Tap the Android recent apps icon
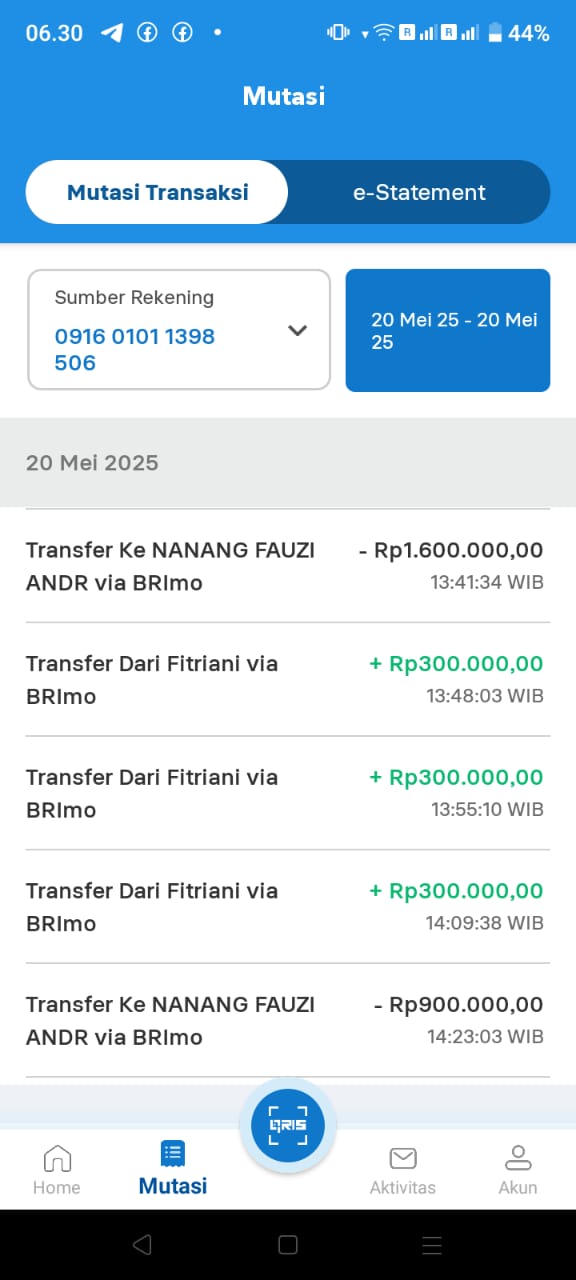The image size is (576, 1280). [432, 1244]
